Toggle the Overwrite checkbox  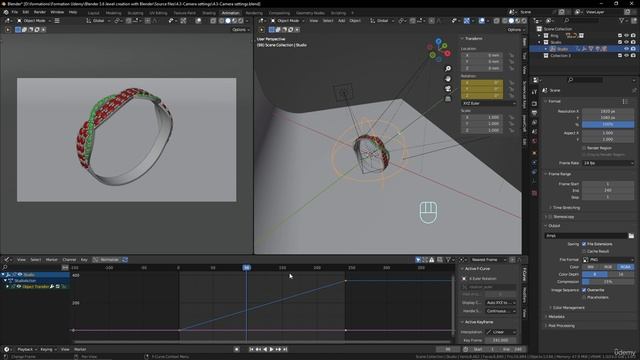584,290
